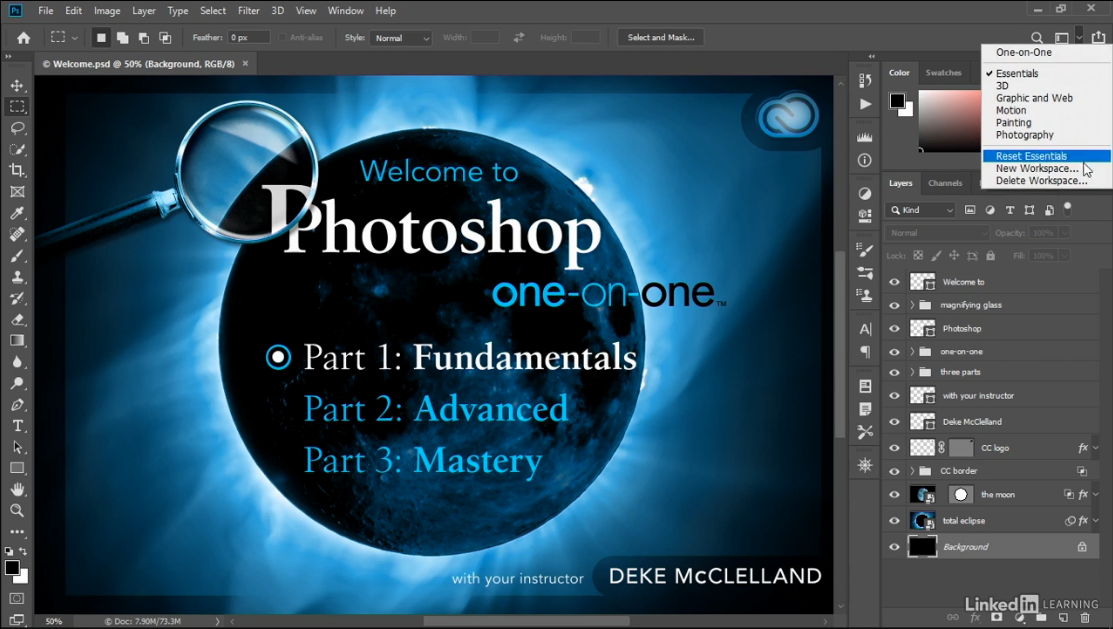Click the Color panel foreground swatch
The height and width of the screenshot is (629, 1113).
tap(897, 101)
